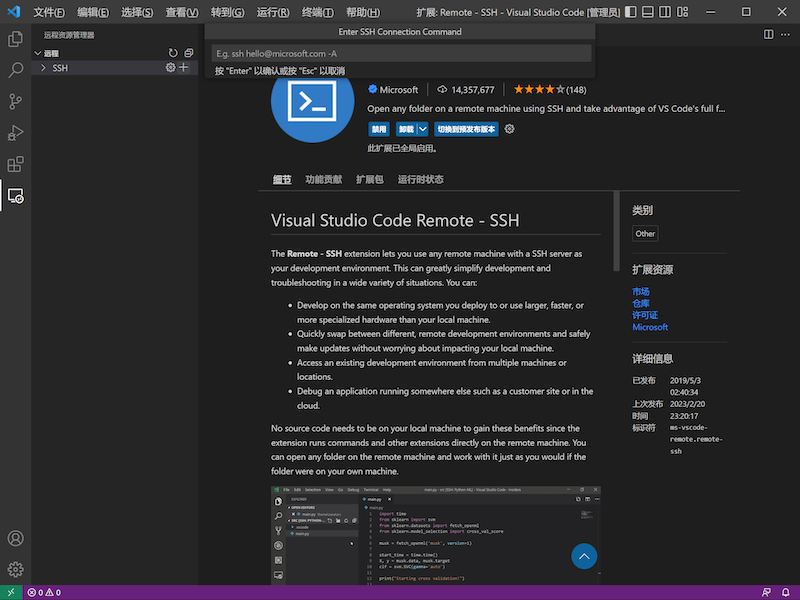Image resolution: width=800 pixels, height=600 pixels.
Task: Collapse the 远程 section header
Action: (x=51, y=53)
